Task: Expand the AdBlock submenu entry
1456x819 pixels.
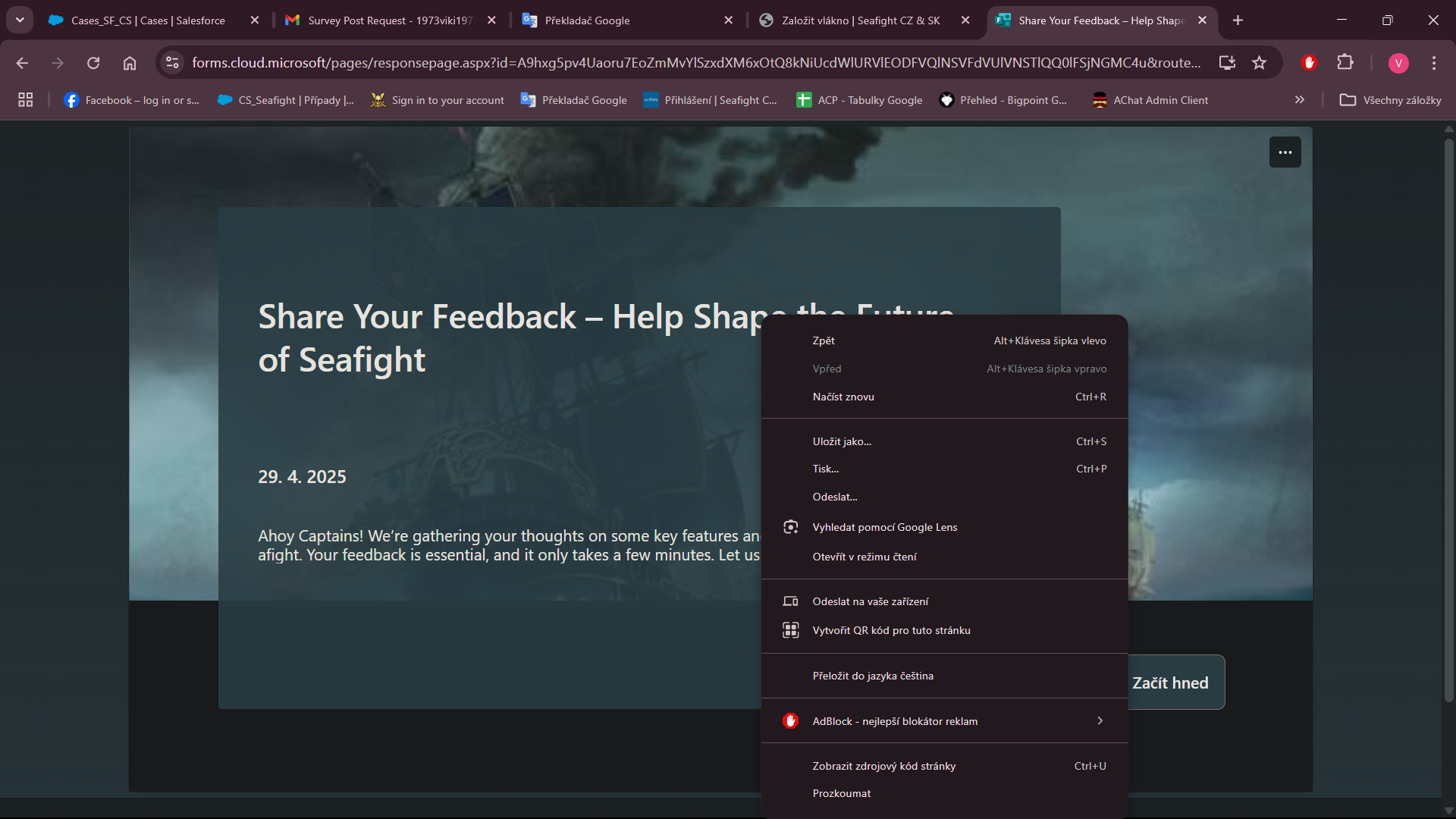Action: point(944,721)
